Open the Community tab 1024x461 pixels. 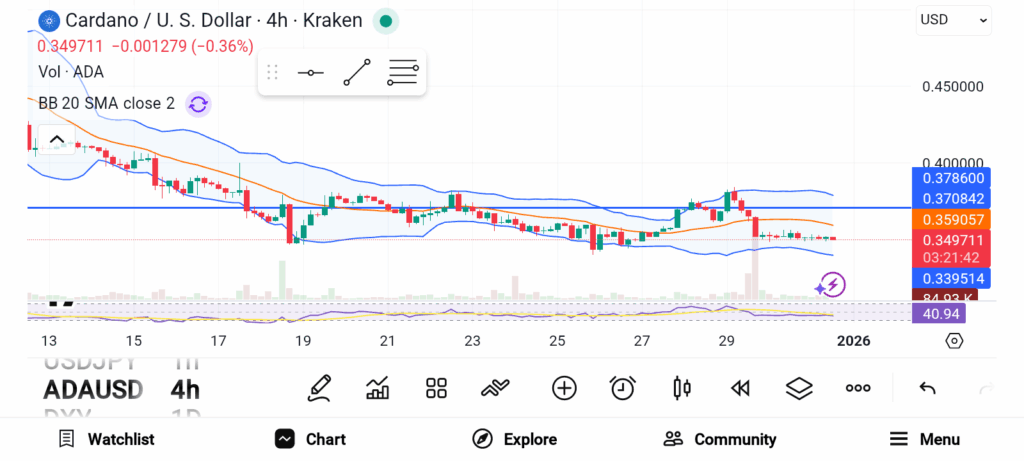[x=719, y=439]
